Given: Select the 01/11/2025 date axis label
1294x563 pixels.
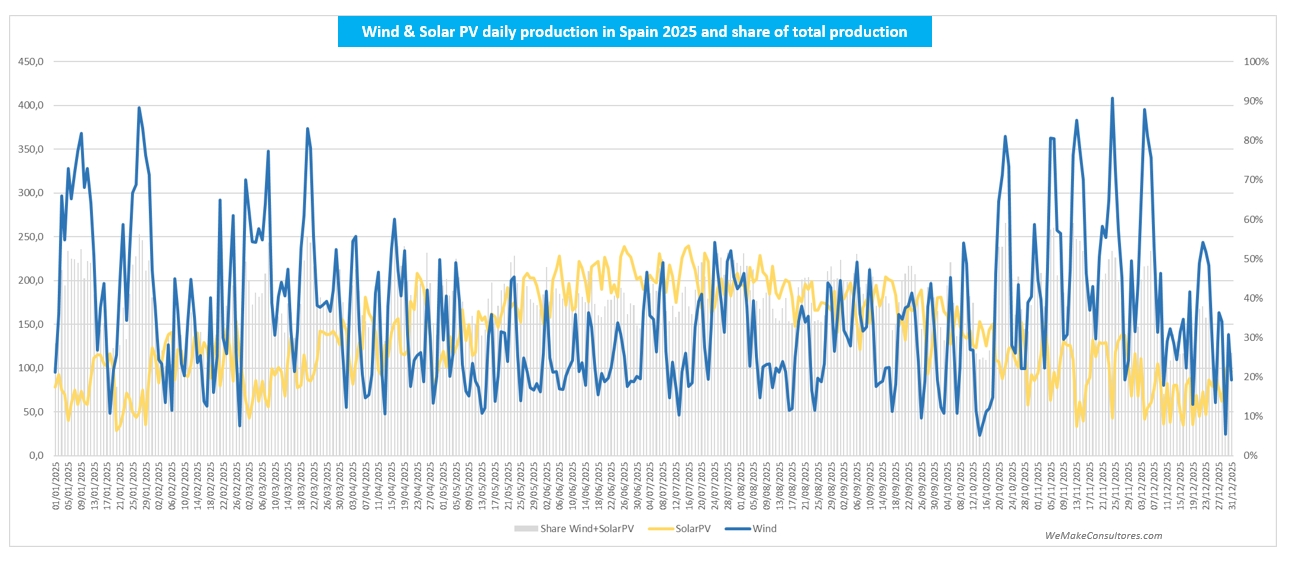Looking at the screenshot, I should point(1038,487).
